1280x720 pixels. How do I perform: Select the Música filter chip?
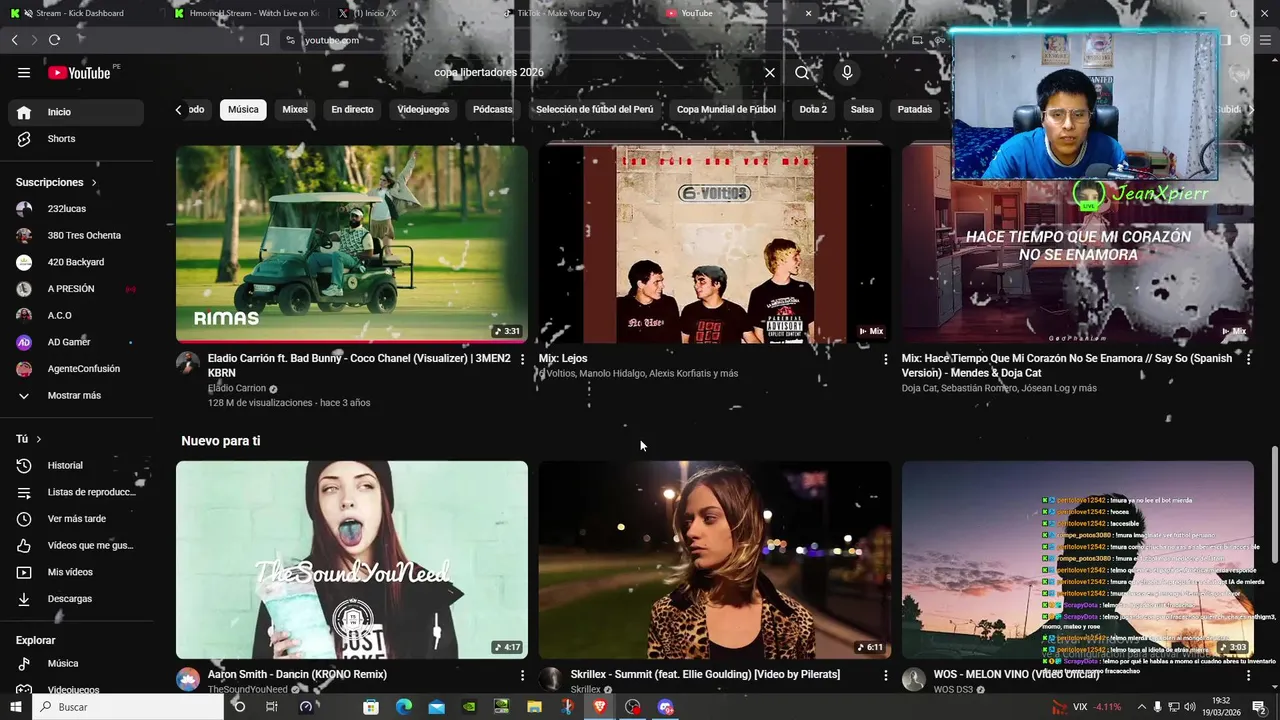pyautogui.click(x=243, y=110)
